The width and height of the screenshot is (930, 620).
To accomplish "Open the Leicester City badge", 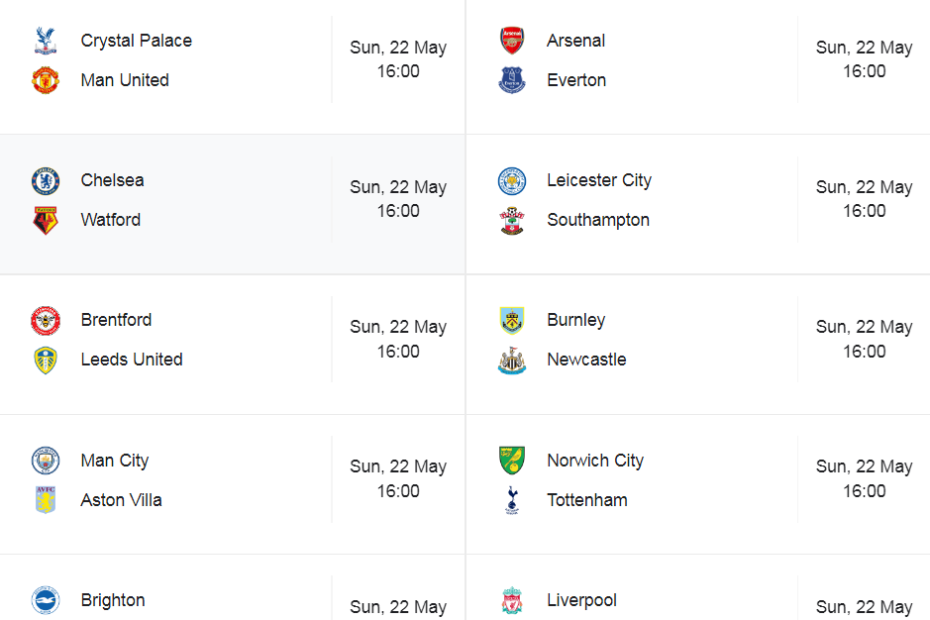I will click(511, 180).
